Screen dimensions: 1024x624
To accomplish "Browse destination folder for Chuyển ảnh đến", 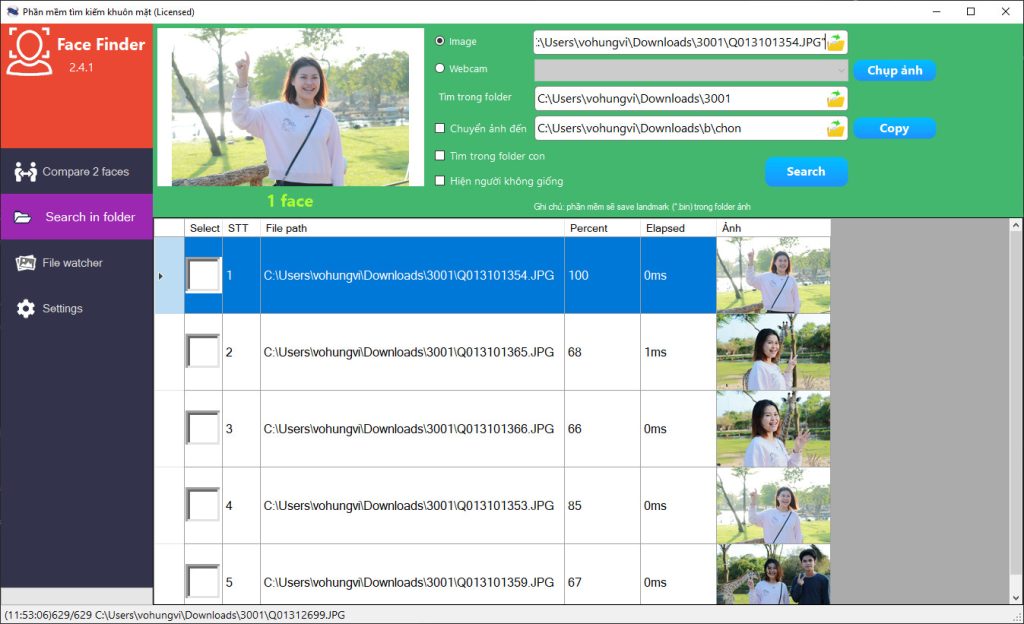I will pos(834,128).
